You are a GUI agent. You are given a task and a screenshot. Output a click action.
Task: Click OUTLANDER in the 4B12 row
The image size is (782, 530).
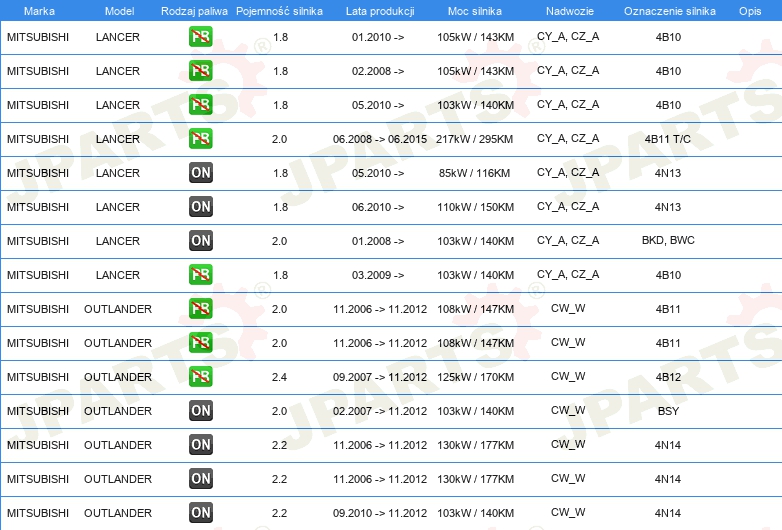tap(118, 377)
